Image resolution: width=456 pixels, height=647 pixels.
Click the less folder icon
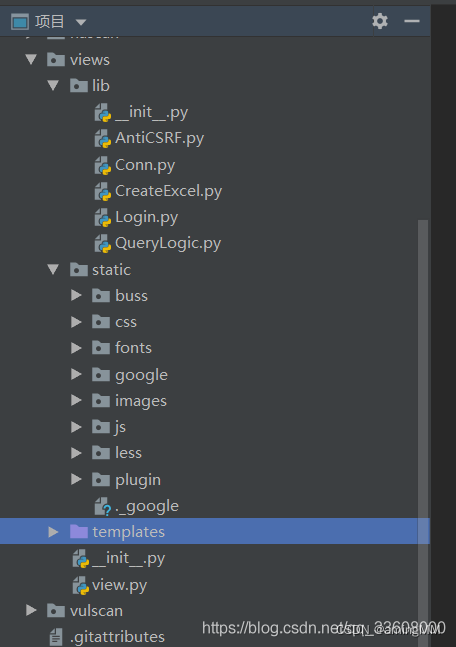point(101,453)
